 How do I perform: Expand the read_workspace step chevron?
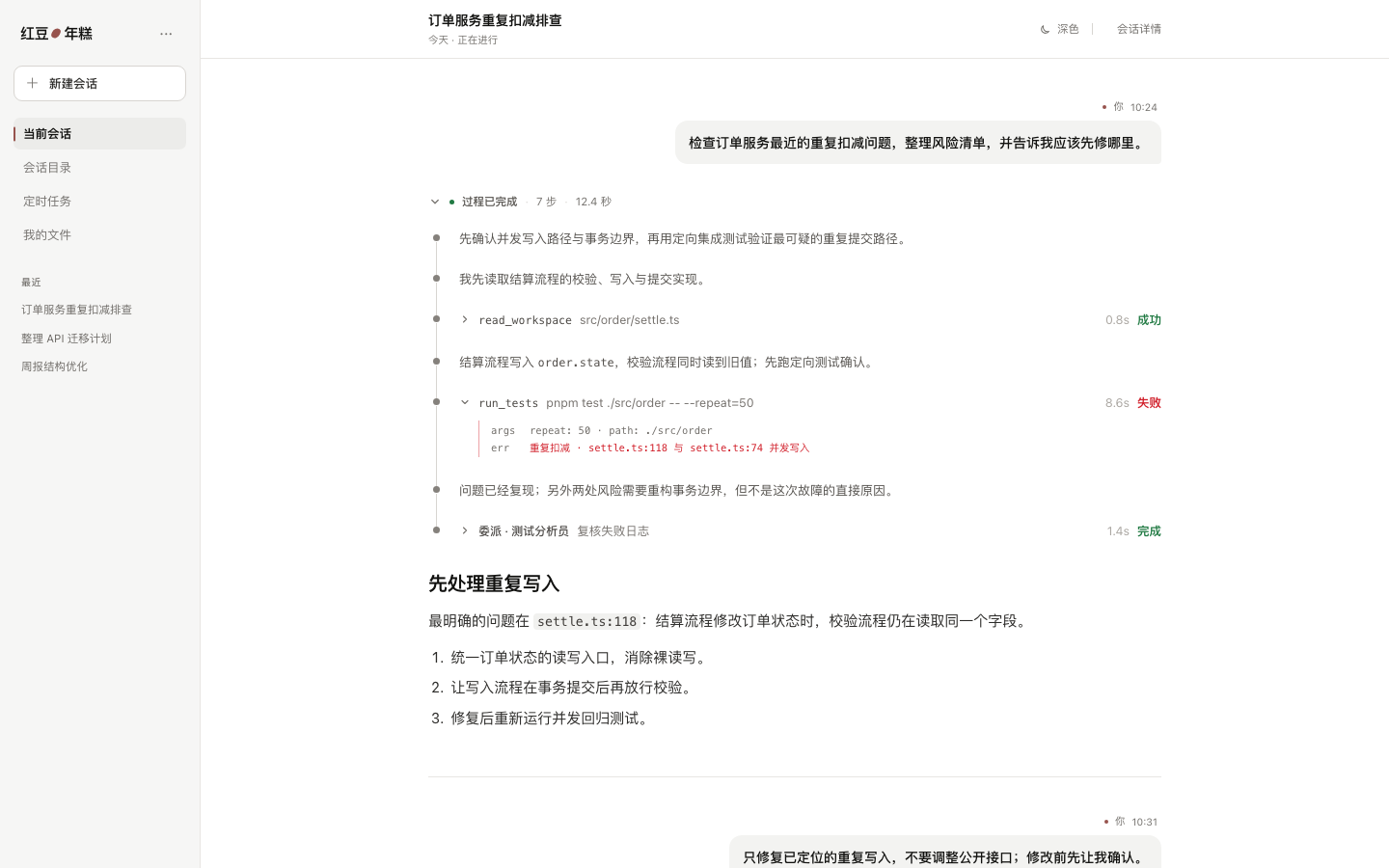tap(465, 320)
